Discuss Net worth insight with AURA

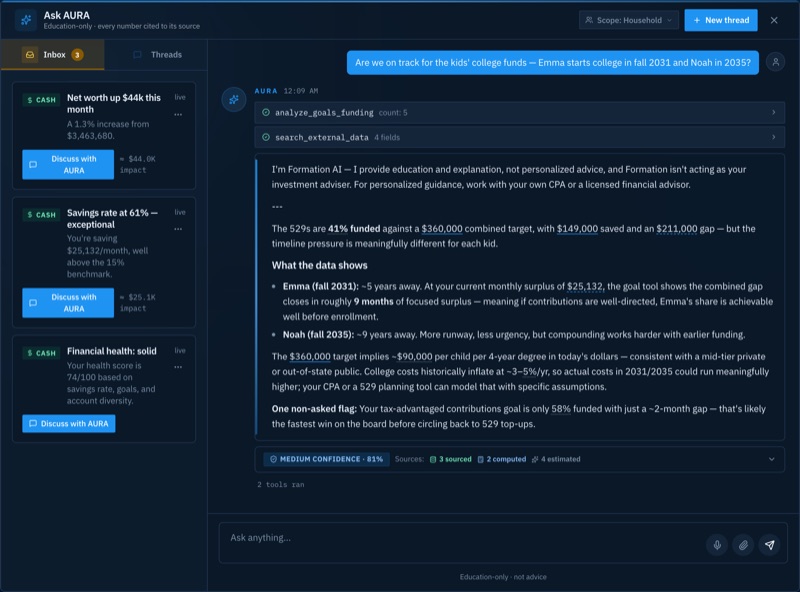68,164
